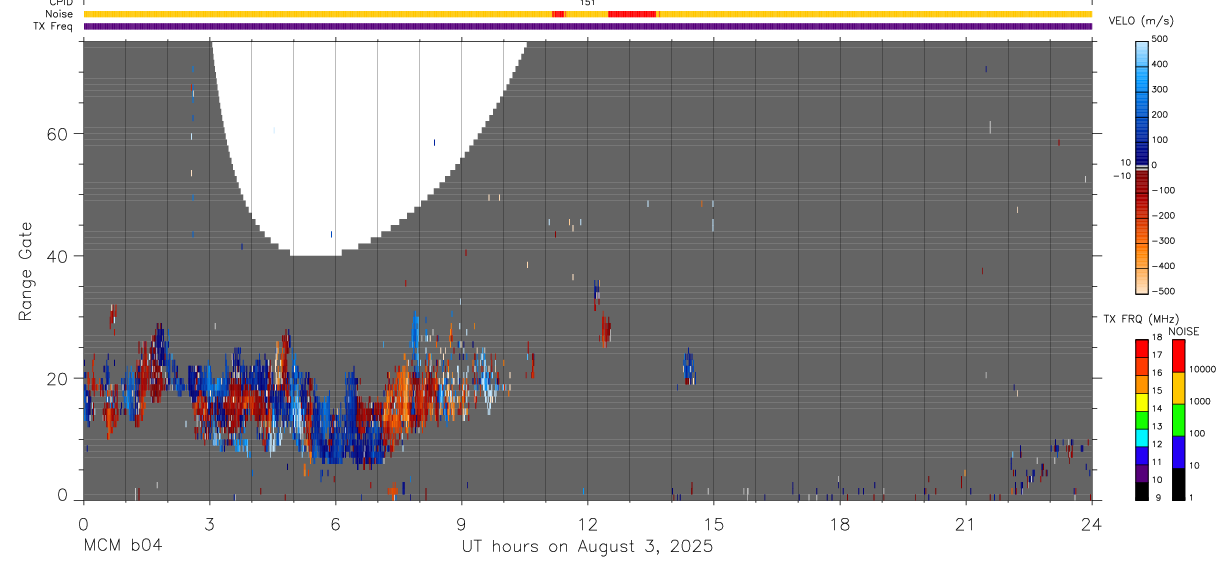Click the x-axis tick label 6
The width and height of the screenshot is (1228, 567).
[335, 525]
